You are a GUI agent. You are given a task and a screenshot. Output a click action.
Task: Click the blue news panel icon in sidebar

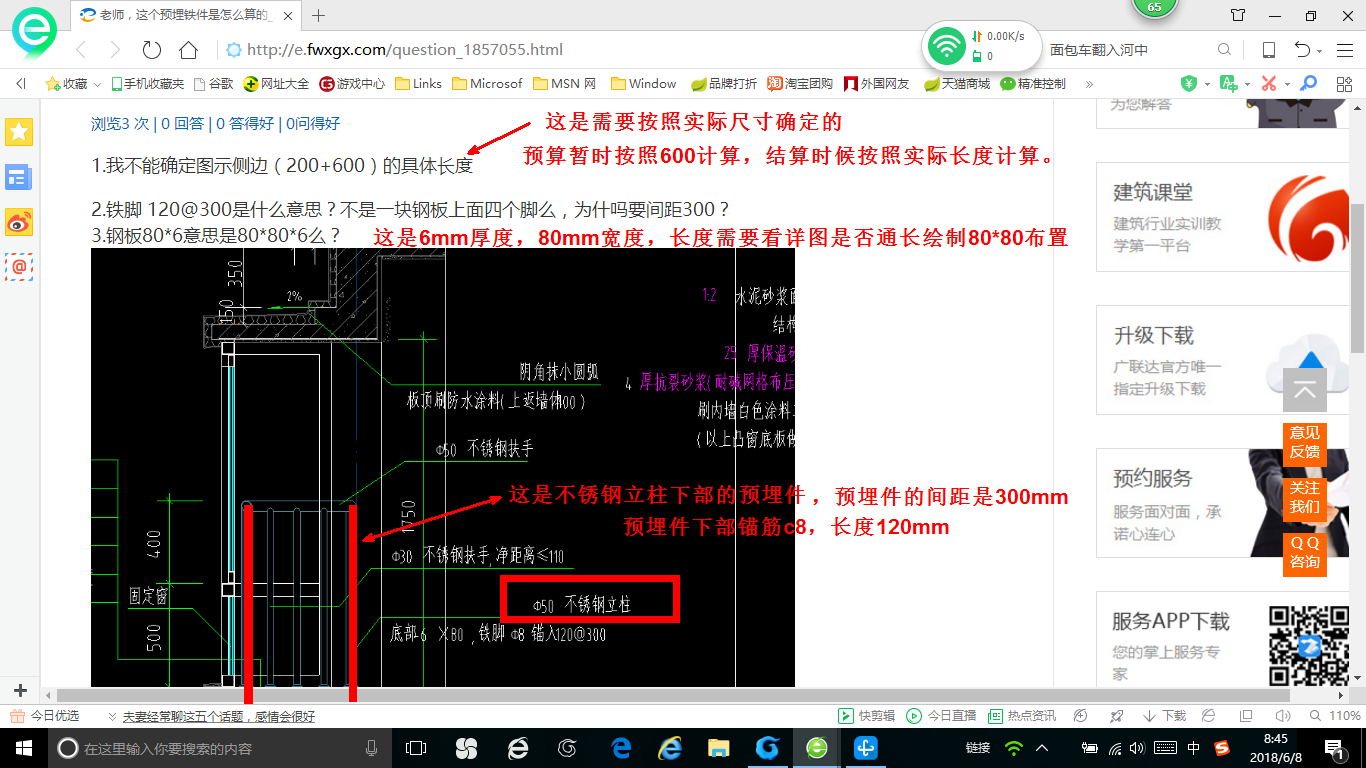click(19, 178)
